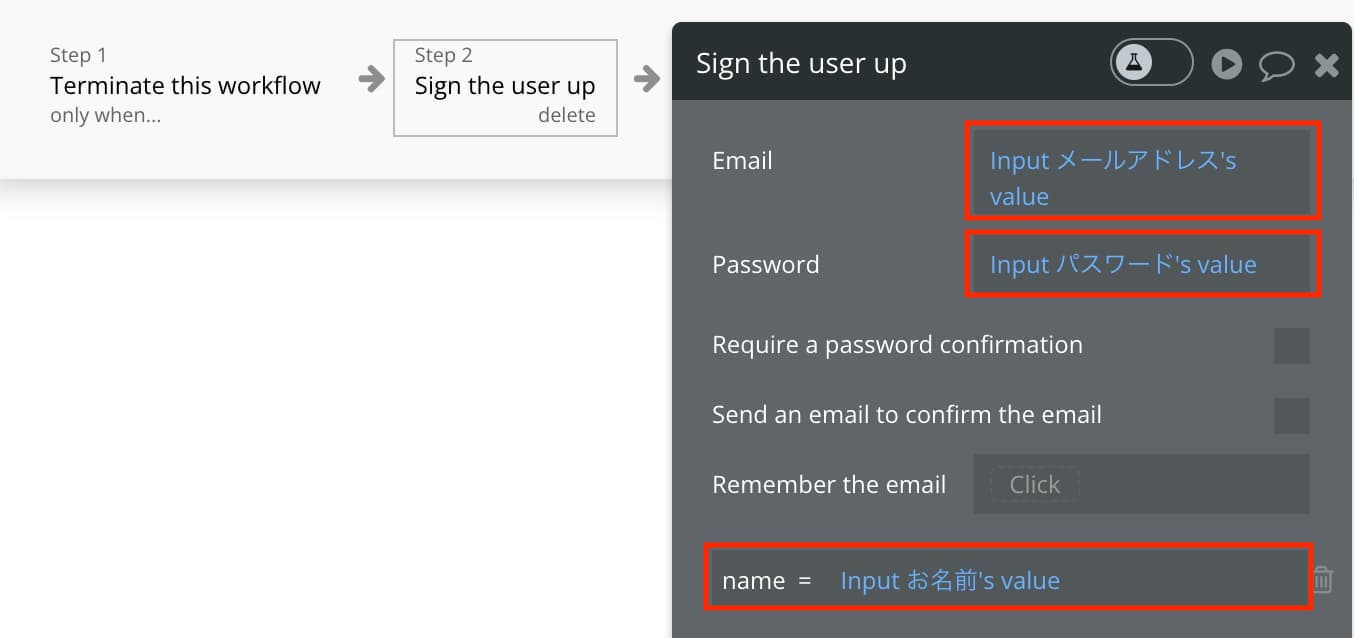Click the Sign the user up panel title
This screenshot has height=638, width=1354.
(801, 64)
